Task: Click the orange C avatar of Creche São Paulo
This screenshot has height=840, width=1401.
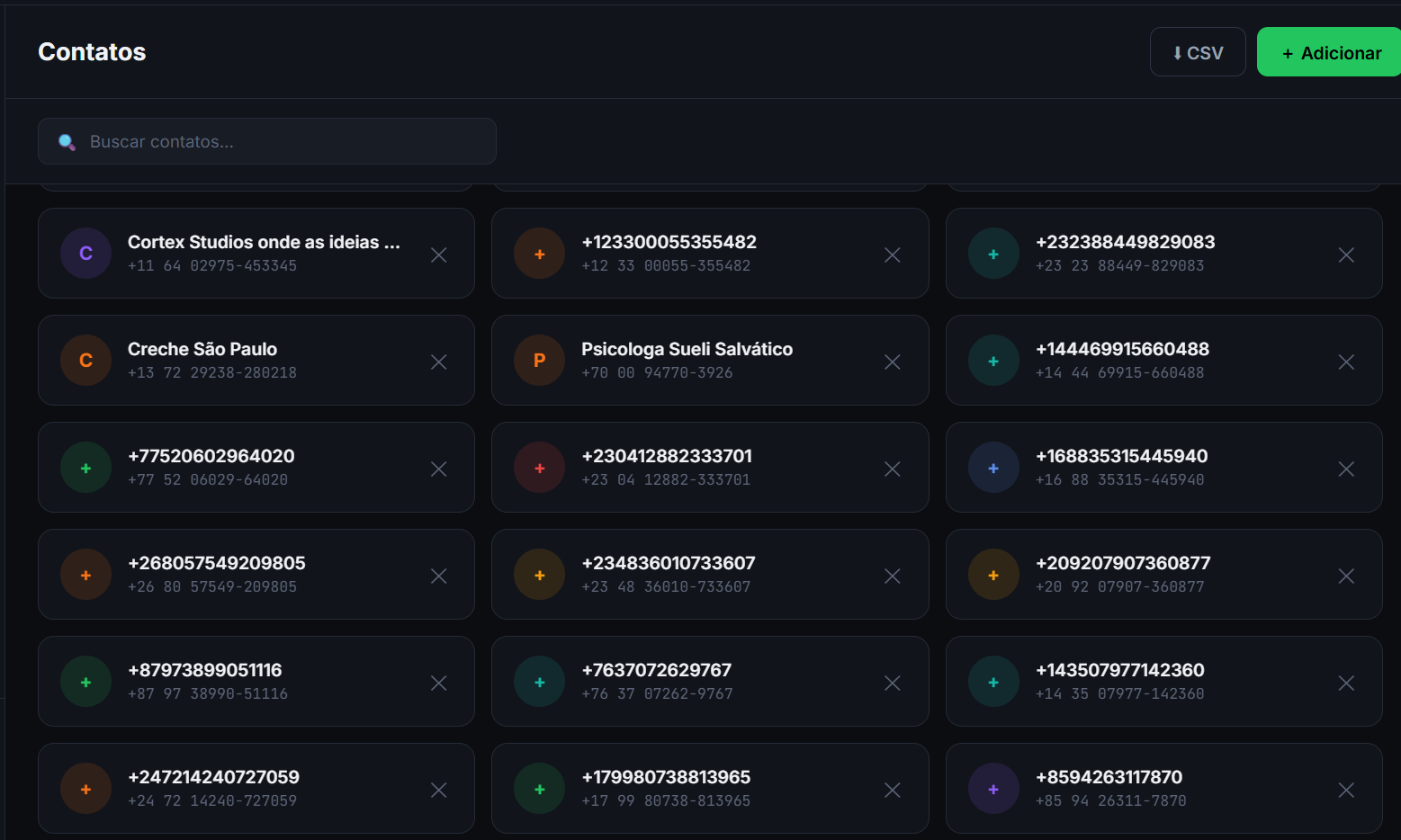Action: (85, 360)
